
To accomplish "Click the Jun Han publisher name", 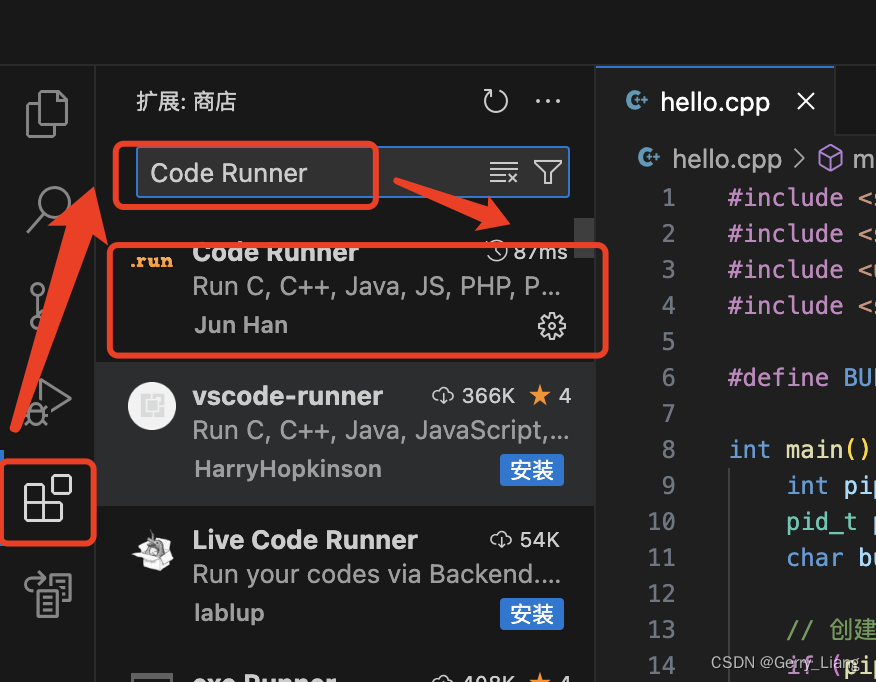I will coord(241,325).
